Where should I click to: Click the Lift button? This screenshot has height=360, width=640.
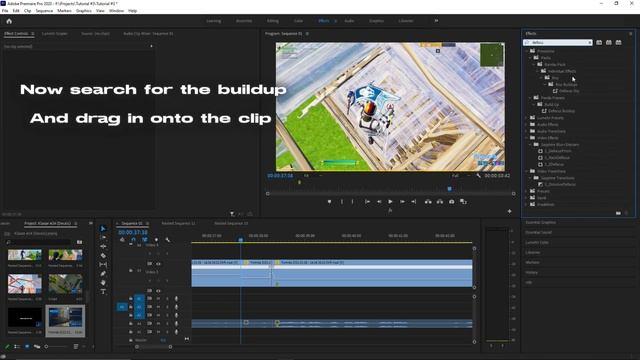(428, 202)
